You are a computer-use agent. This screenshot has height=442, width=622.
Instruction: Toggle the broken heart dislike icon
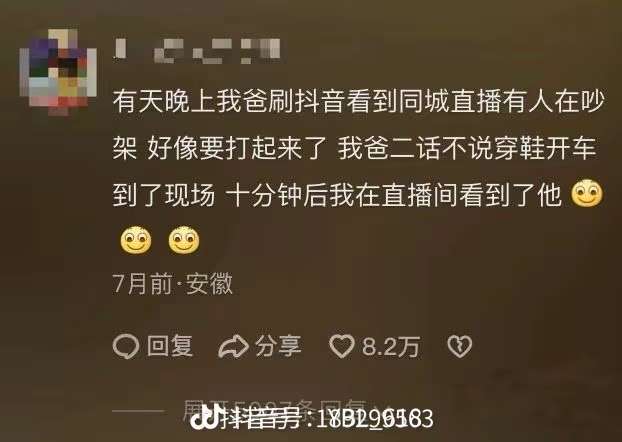click(x=459, y=346)
